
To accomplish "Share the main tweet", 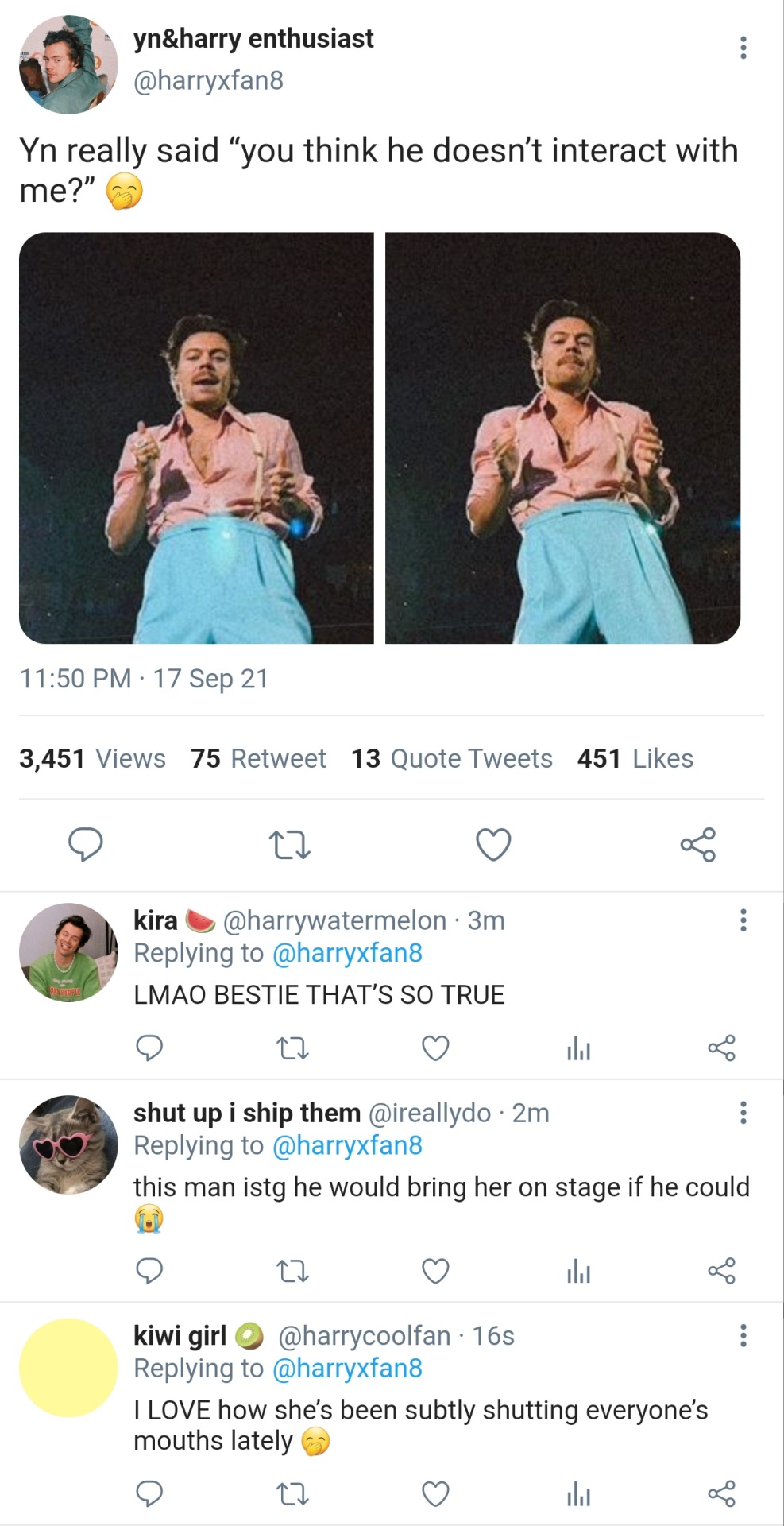I will tap(697, 844).
